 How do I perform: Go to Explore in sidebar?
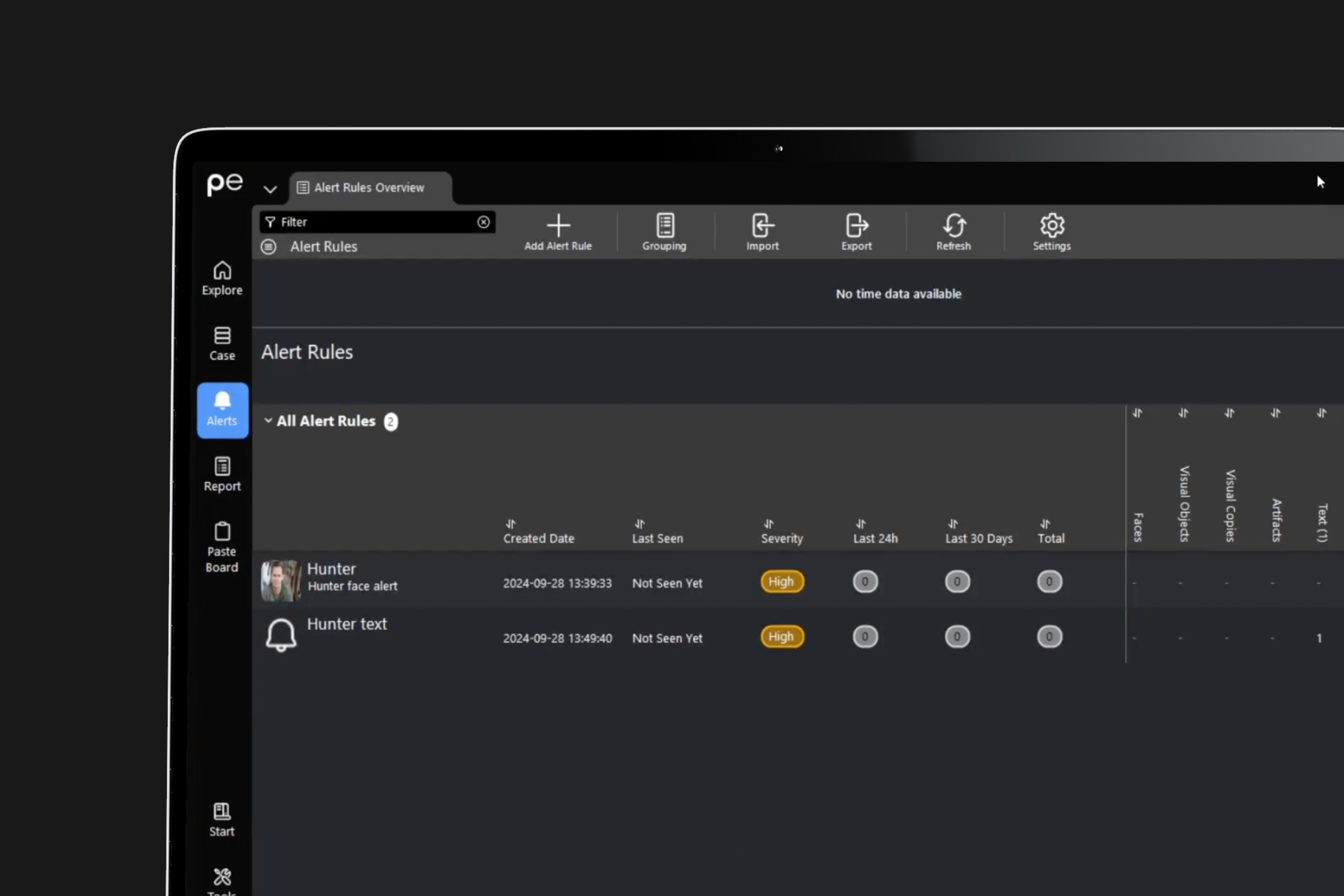(x=222, y=278)
